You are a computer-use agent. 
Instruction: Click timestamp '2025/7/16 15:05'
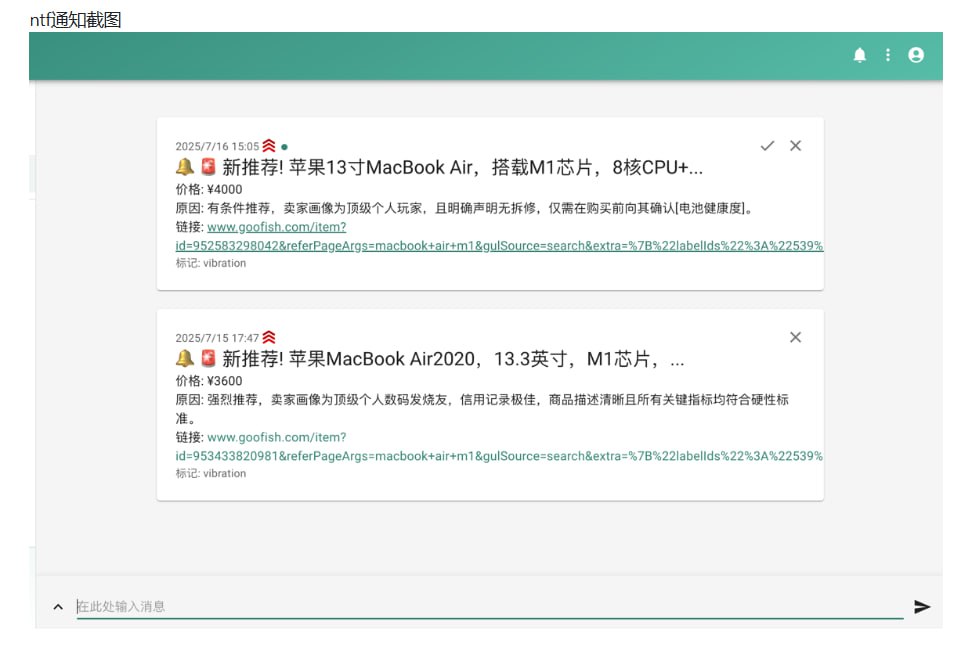[217, 147]
